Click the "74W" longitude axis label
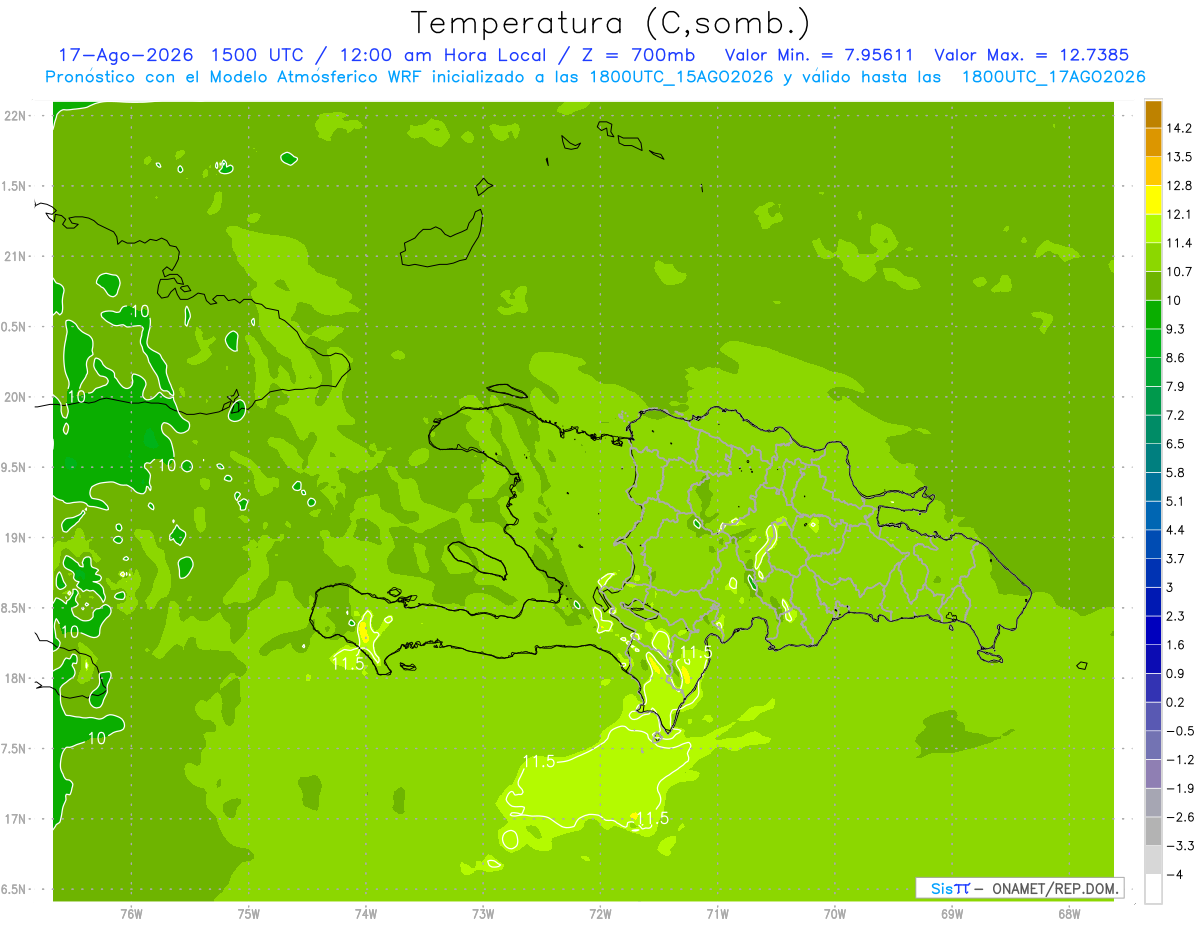Image resolution: width=1200 pixels, height=927 pixels. click(366, 913)
